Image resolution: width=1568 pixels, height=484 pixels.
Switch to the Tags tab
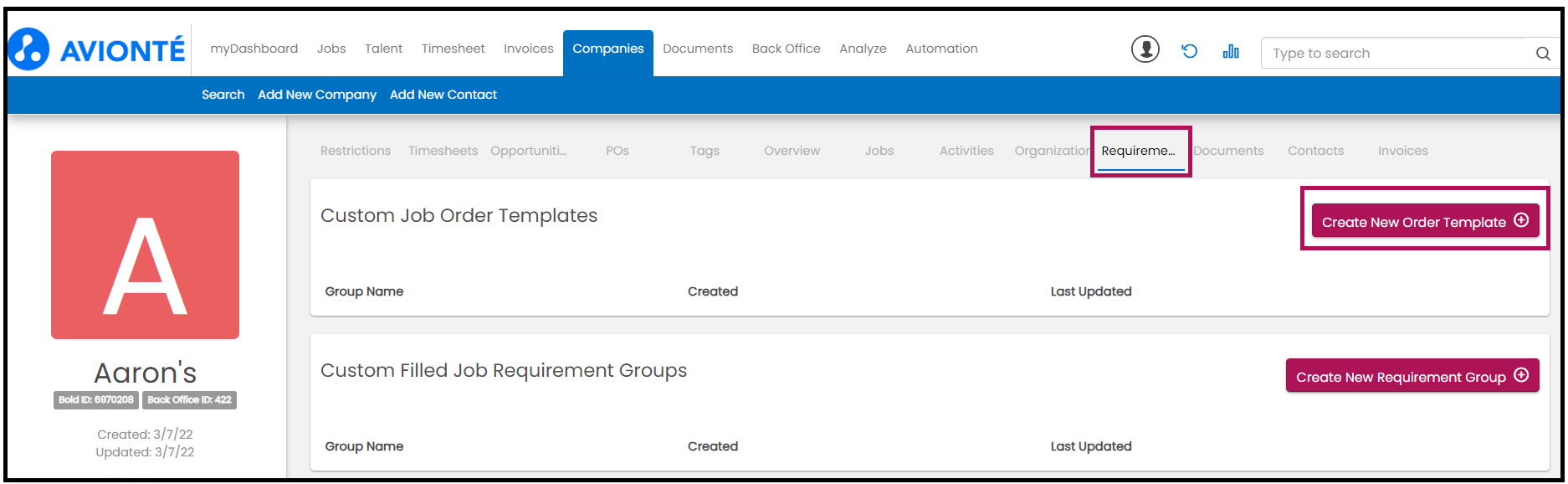click(705, 151)
